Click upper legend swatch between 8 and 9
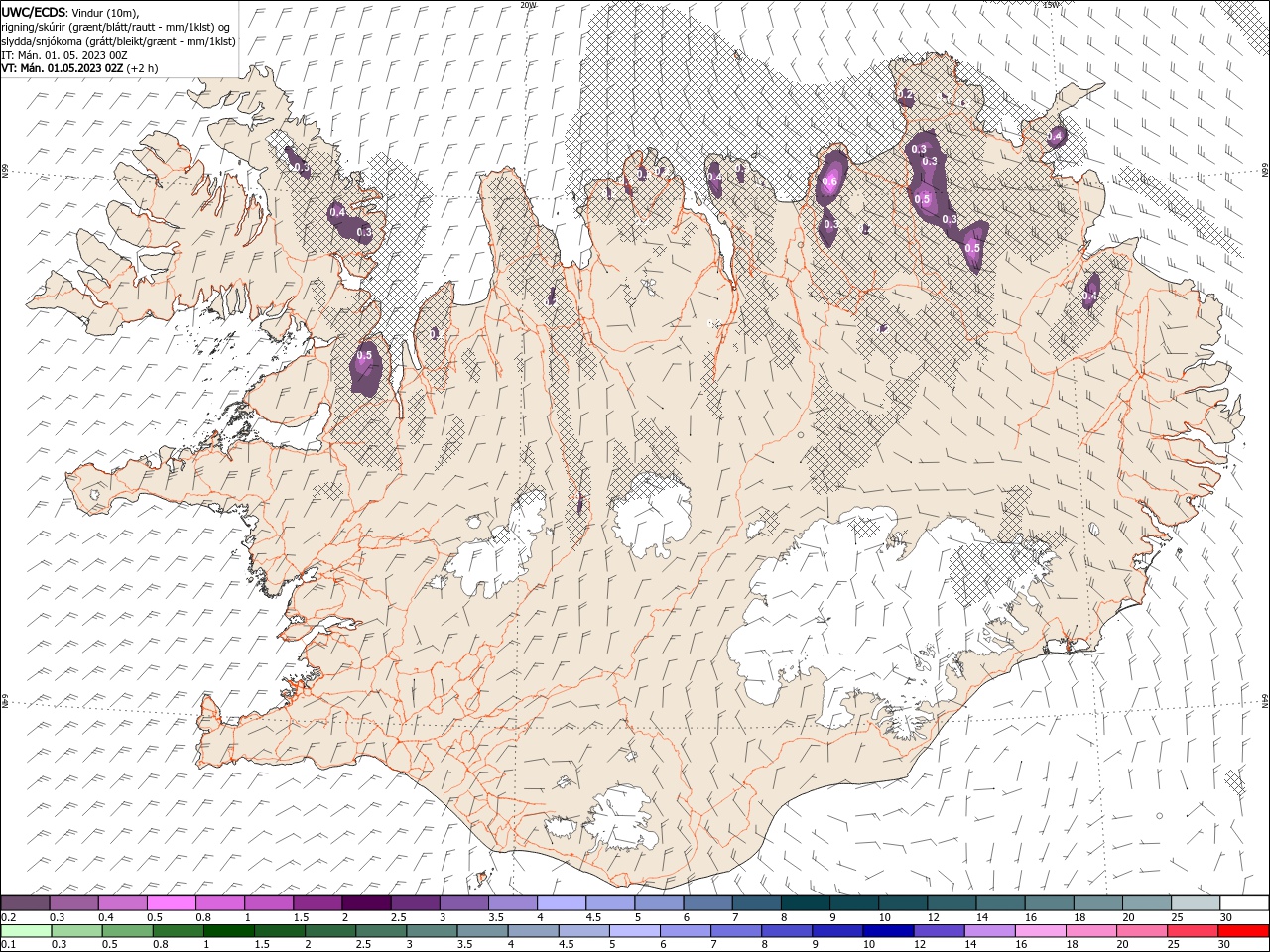The image size is (1270, 952). (x=806, y=903)
